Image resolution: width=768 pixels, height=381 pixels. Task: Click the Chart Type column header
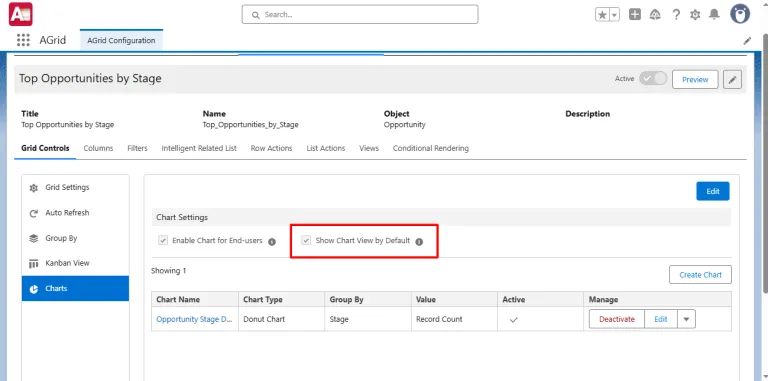click(282, 299)
